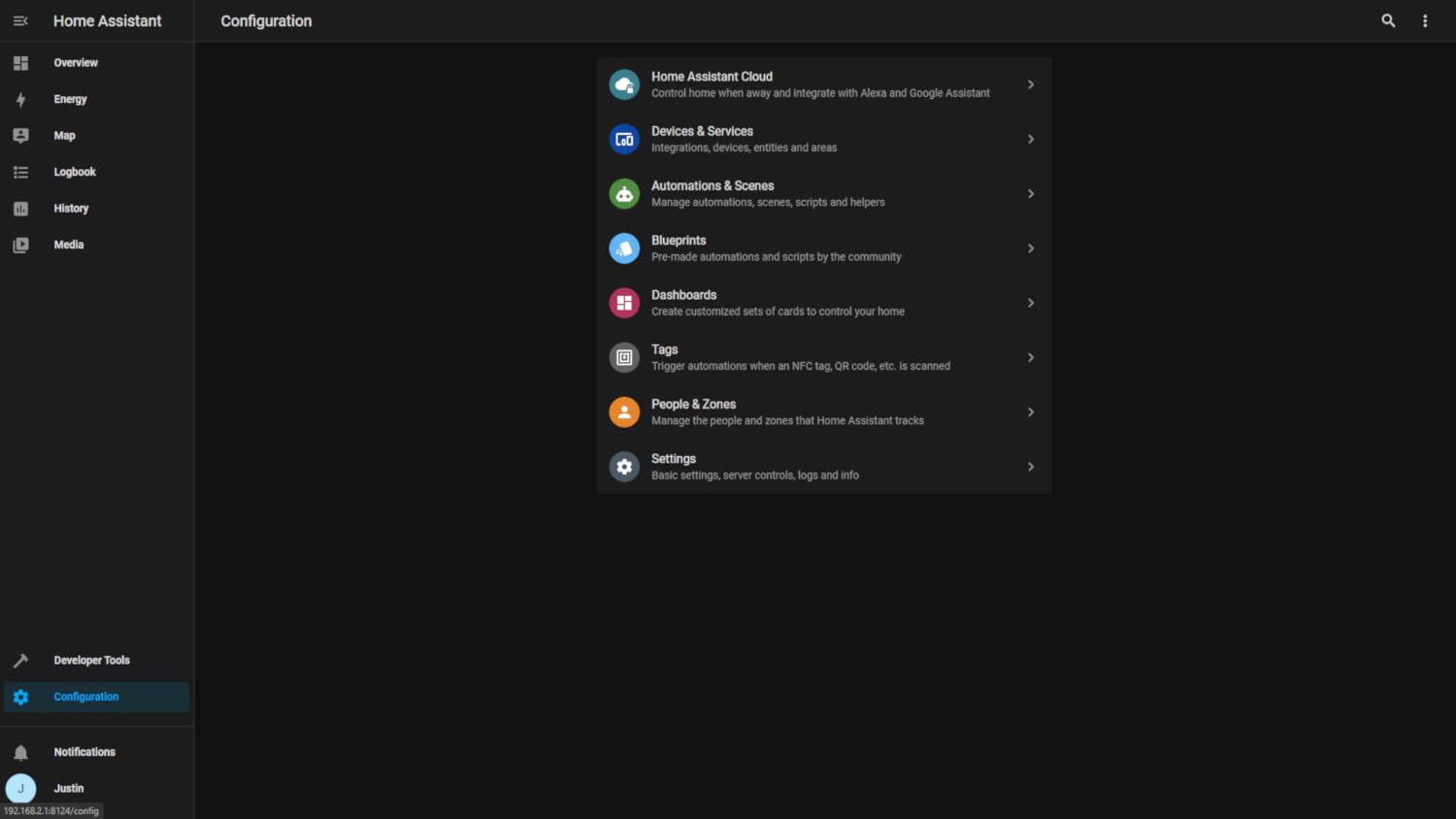The image size is (1456, 819).
Task: Click the Home Assistant sidebar title
Action: coord(107,20)
